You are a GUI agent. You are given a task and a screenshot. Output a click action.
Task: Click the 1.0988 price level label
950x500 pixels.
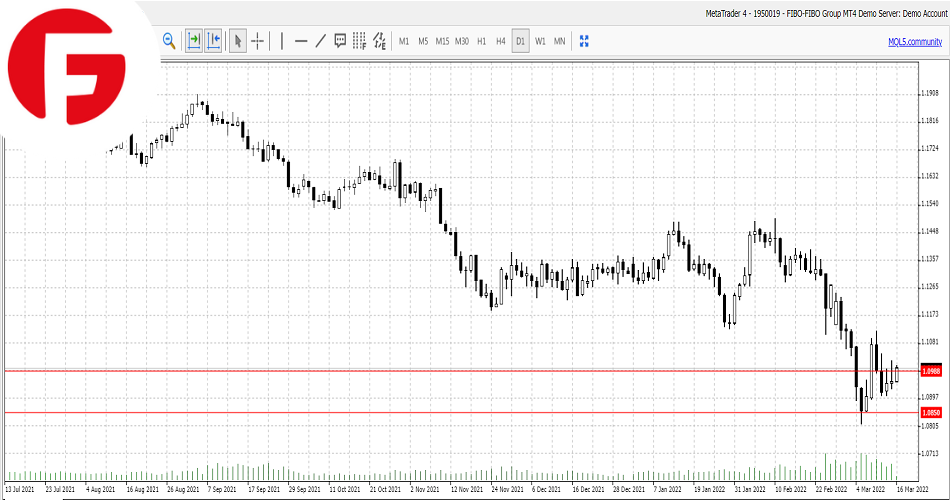click(x=931, y=371)
